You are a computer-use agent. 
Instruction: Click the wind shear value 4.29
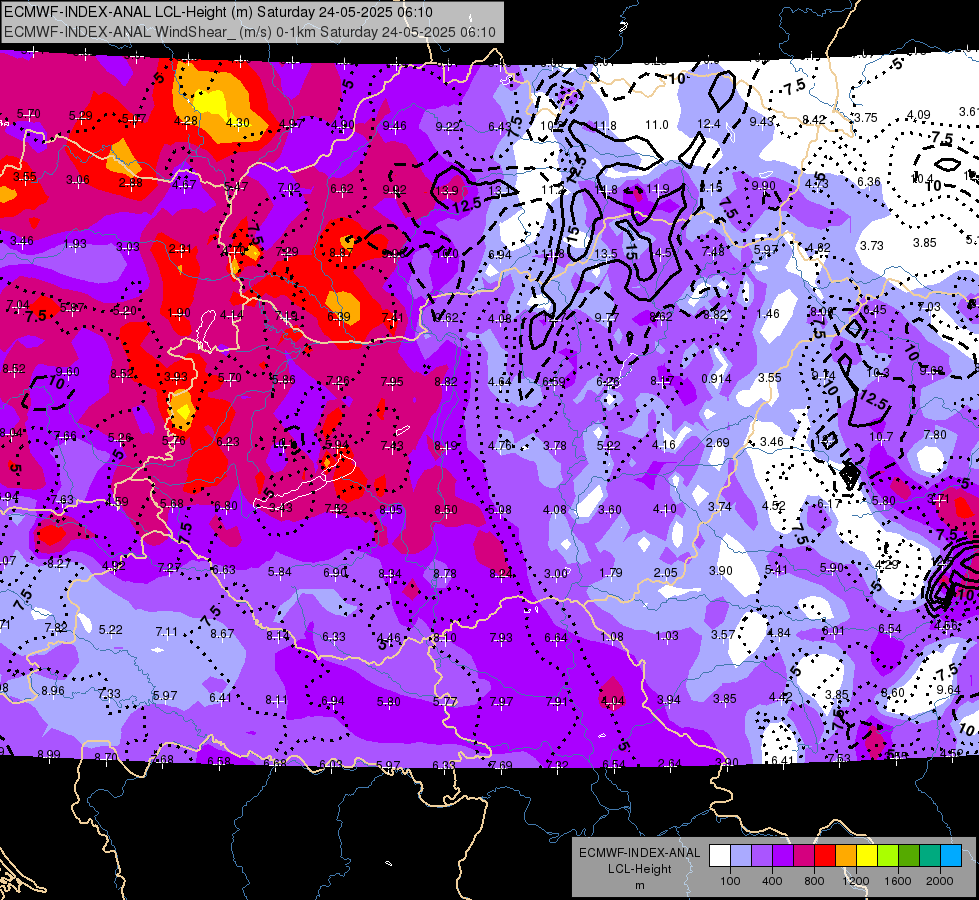pos(887,565)
